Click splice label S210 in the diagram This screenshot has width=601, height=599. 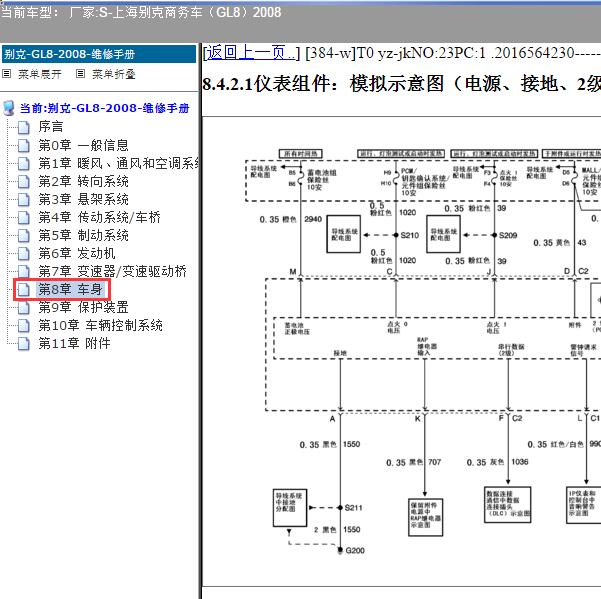point(409,235)
